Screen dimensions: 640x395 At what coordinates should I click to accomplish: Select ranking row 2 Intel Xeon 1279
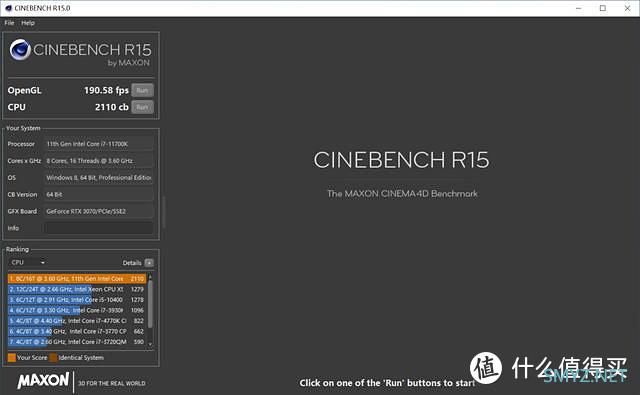pos(77,289)
